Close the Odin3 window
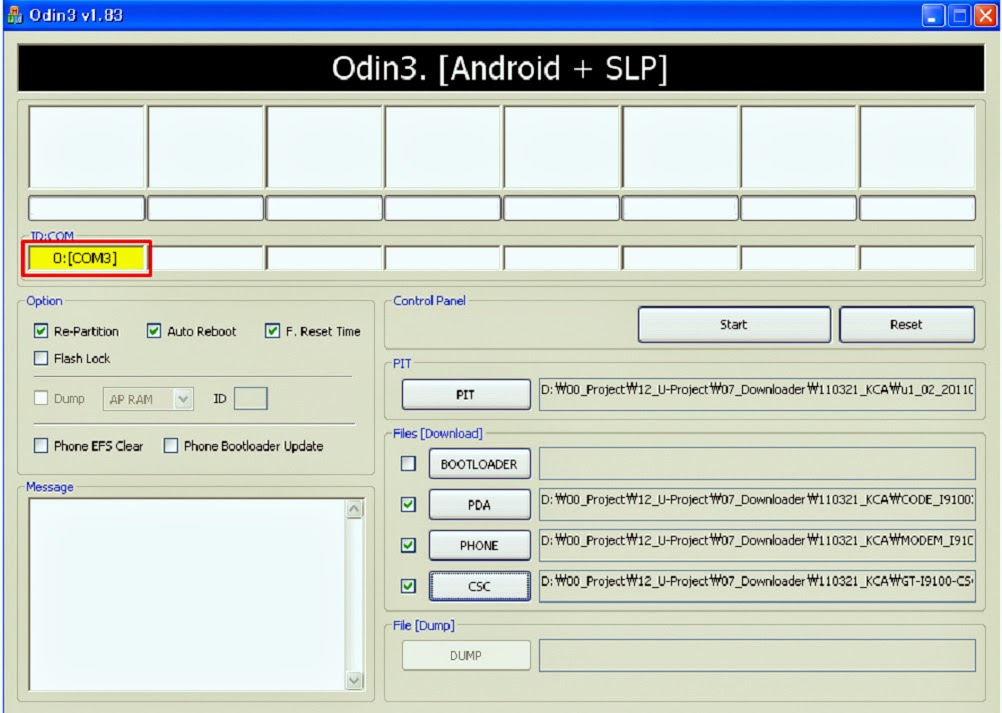 (985, 15)
